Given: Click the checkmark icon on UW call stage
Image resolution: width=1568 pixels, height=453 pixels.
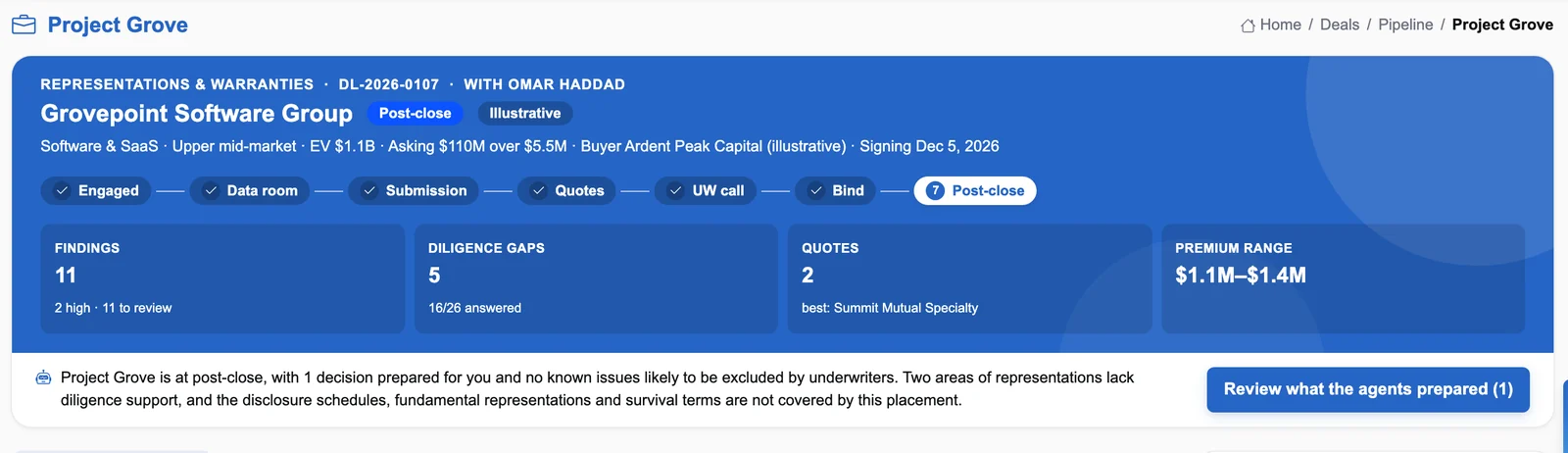Looking at the screenshot, I should [x=675, y=191].
